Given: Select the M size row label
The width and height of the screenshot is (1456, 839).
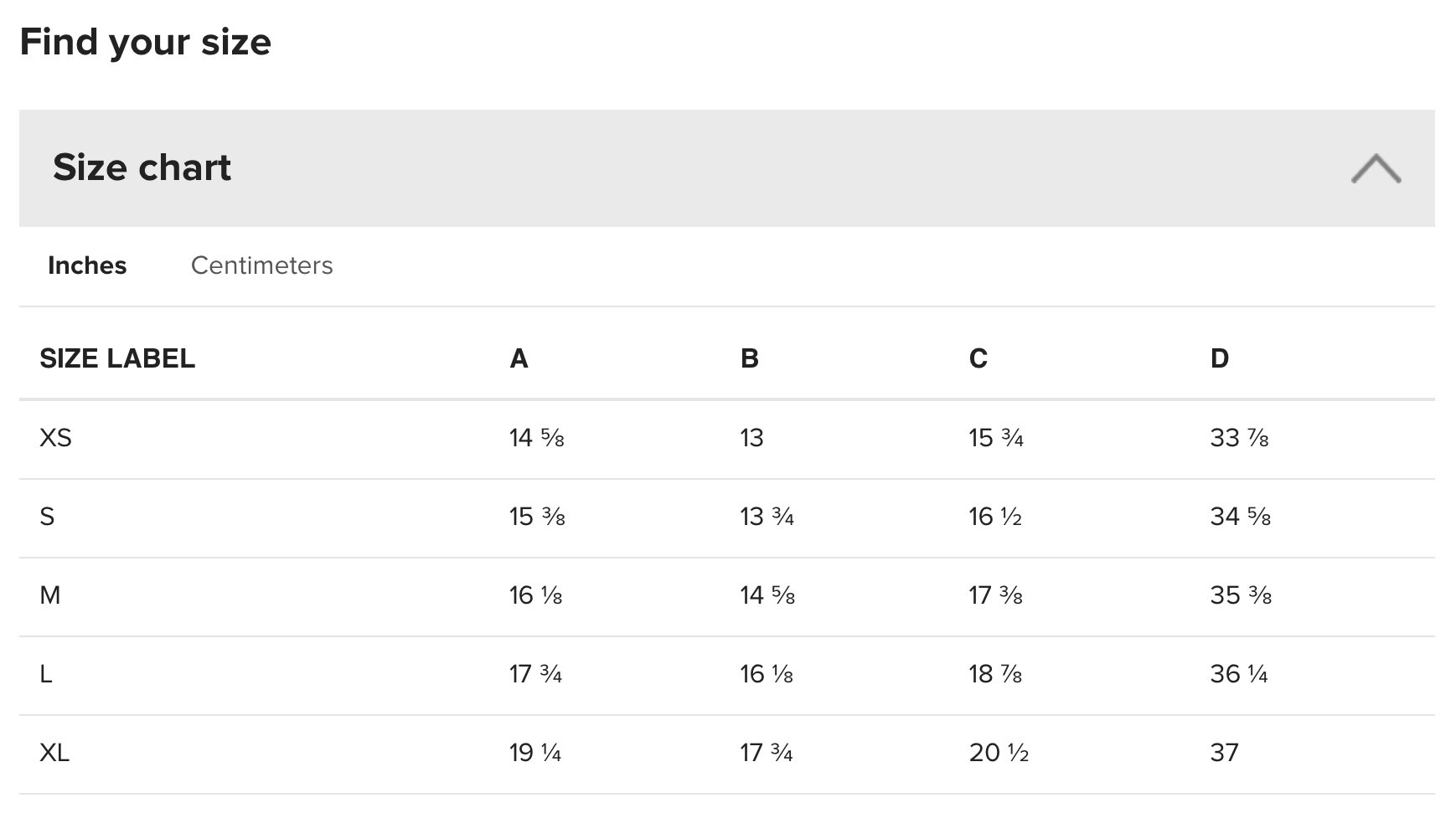Looking at the screenshot, I should (x=49, y=595).
